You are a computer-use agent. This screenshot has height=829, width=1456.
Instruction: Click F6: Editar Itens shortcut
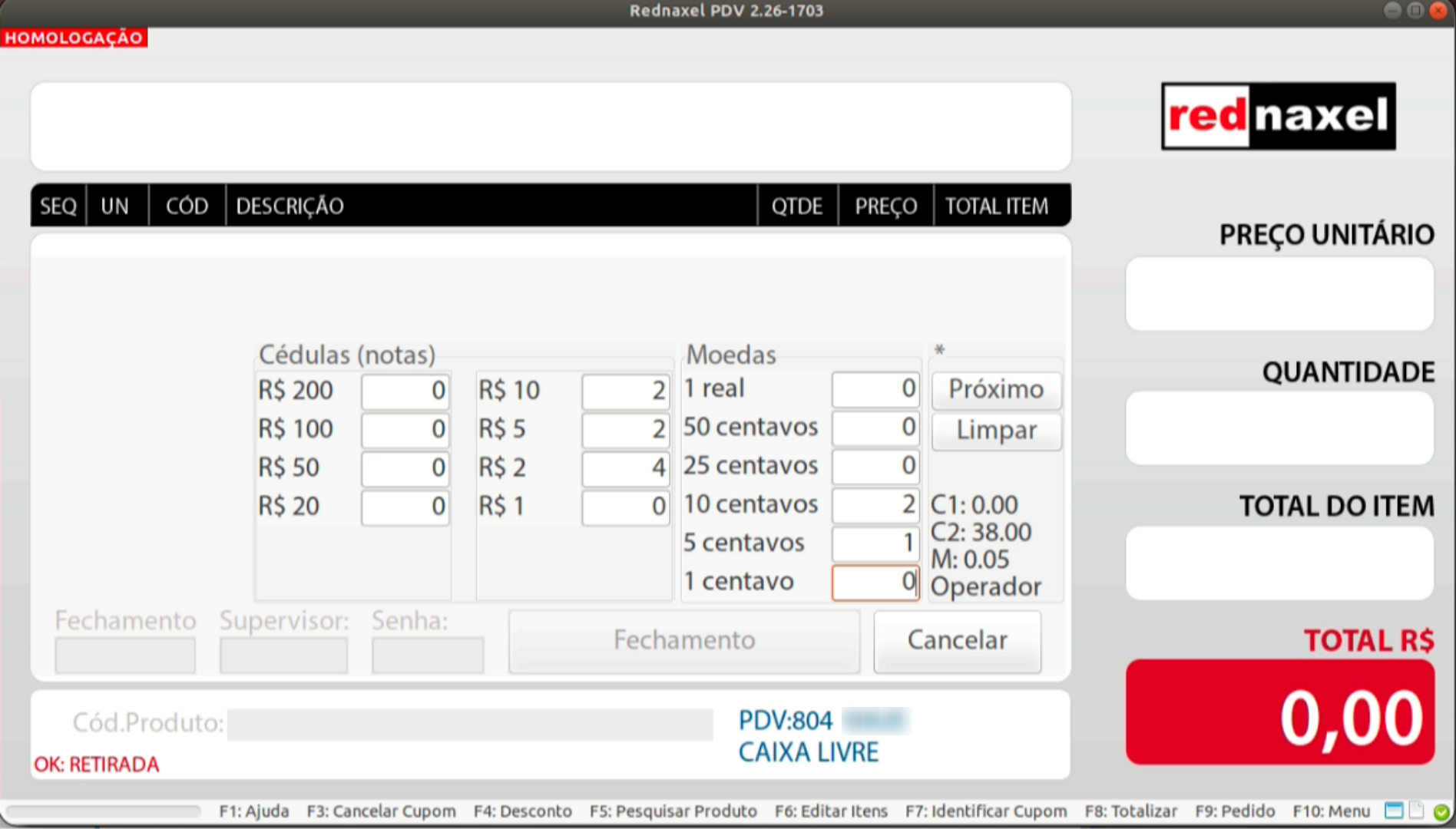[831, 811]
